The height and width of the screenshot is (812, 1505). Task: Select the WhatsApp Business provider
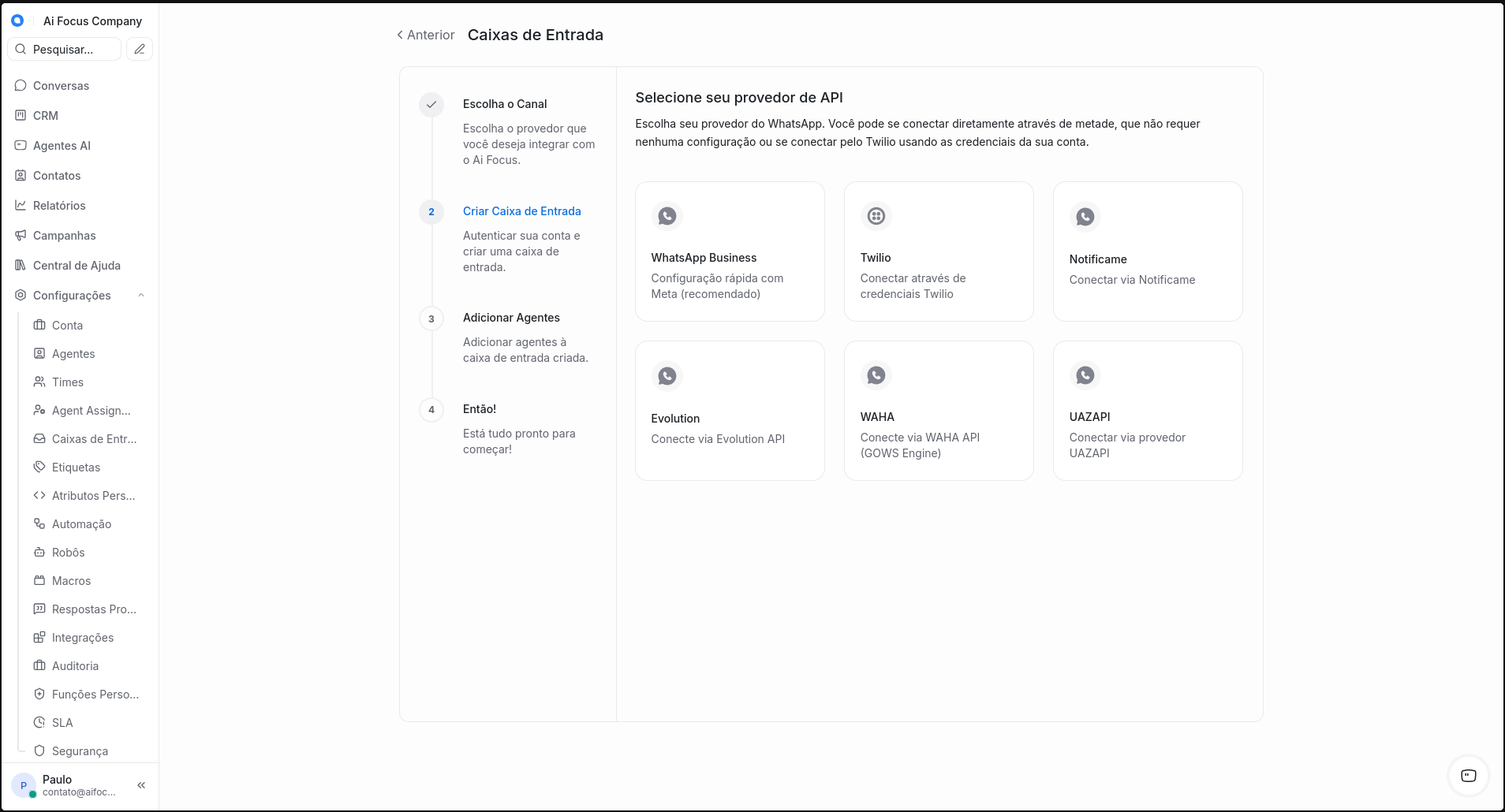pos(730,251)
